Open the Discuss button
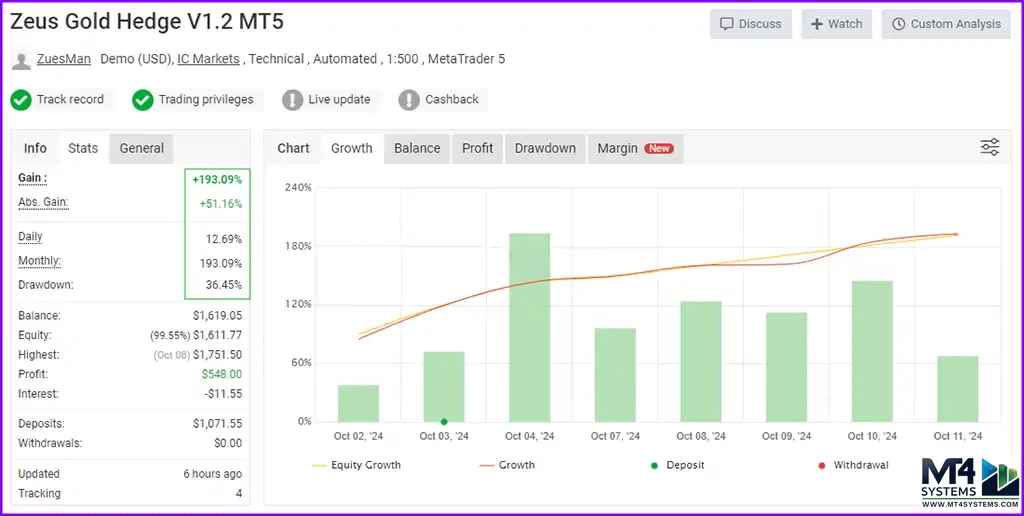The height and width of the screenshot is (516, 1024). pos(751,24)
